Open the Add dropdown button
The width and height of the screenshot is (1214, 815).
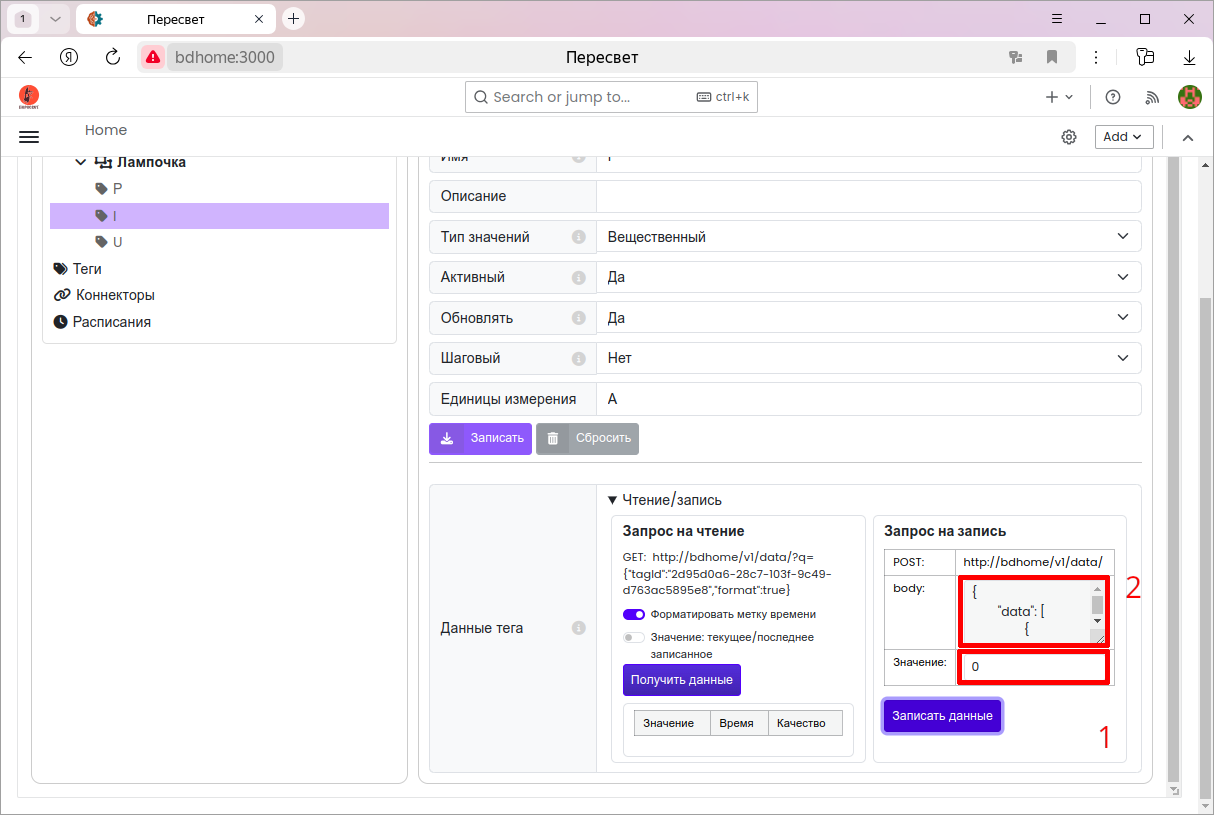click(x=1124, y=137)
